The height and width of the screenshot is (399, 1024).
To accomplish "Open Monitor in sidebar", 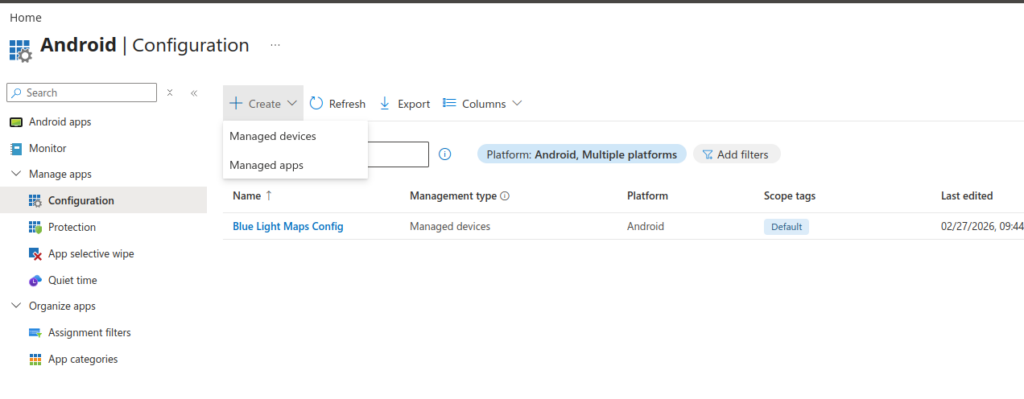I will coord(48,149).
